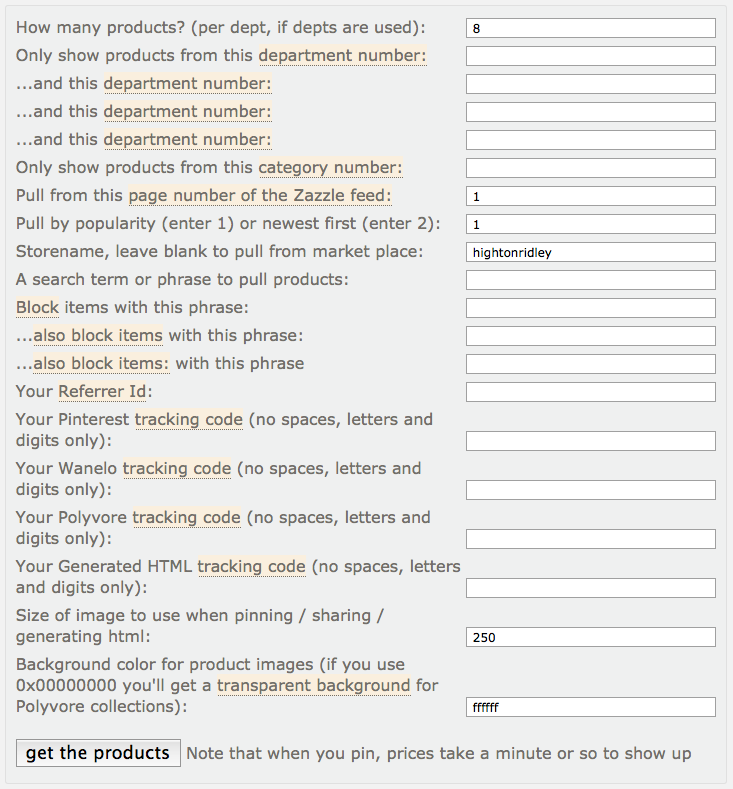This screenshot has height=789, width=733.
Task: Click the Wanelo 'tracking code' link
Action: coord(177,468)
